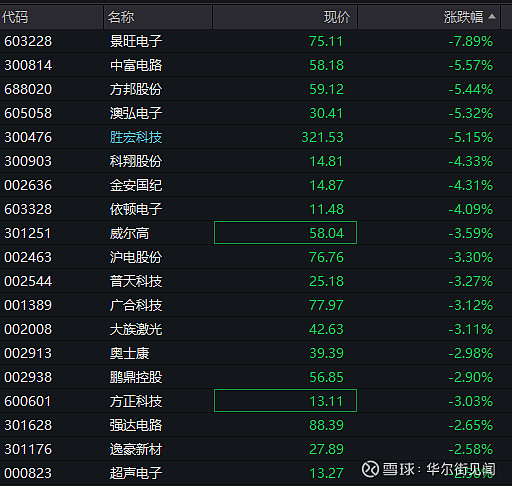This screenshot has width=512, height=486.
Task: Select the change value -4.09%
Action: (x=470, y=209)
